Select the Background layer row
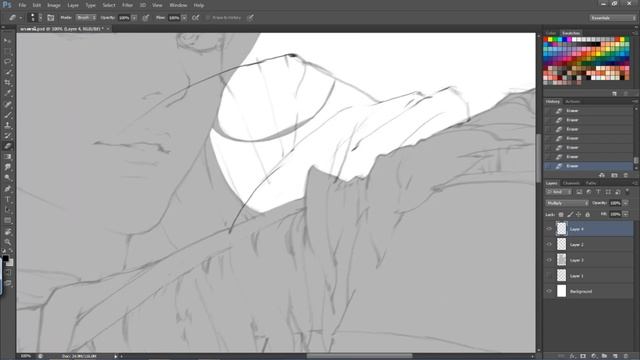Viewport: 640px width, 360px height. coord(588,291)
